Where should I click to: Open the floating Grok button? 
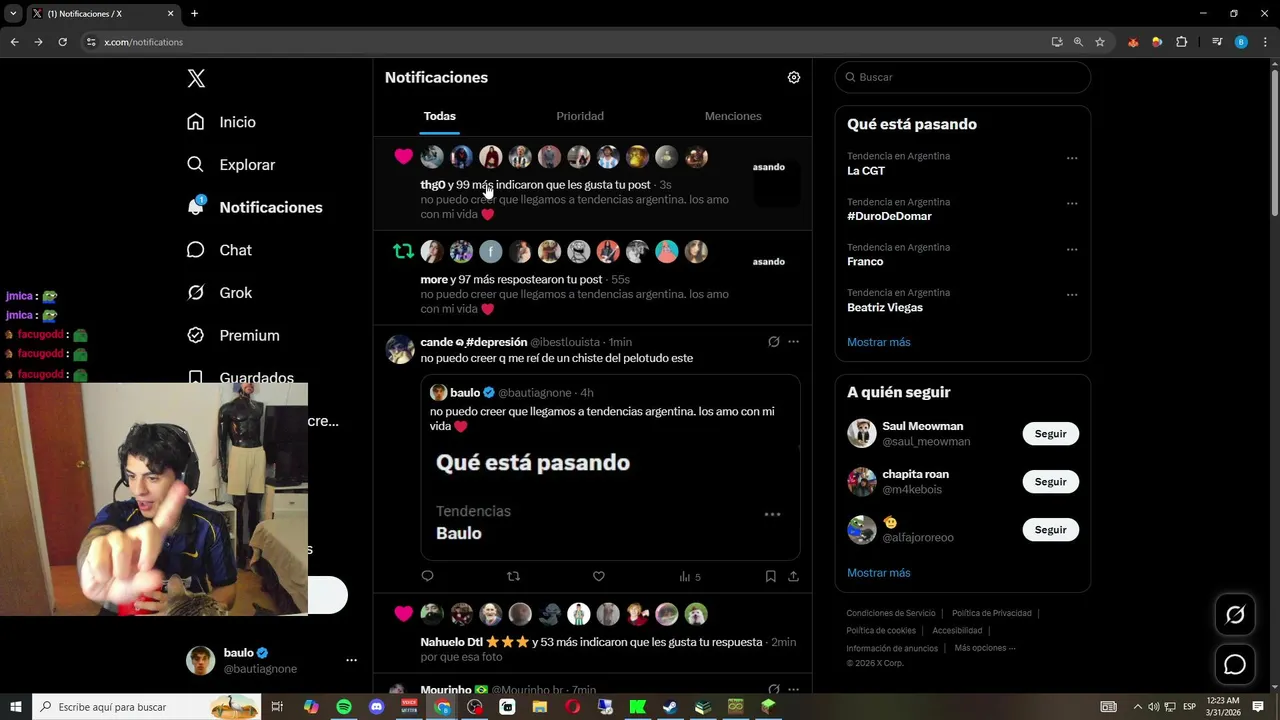1235,615
